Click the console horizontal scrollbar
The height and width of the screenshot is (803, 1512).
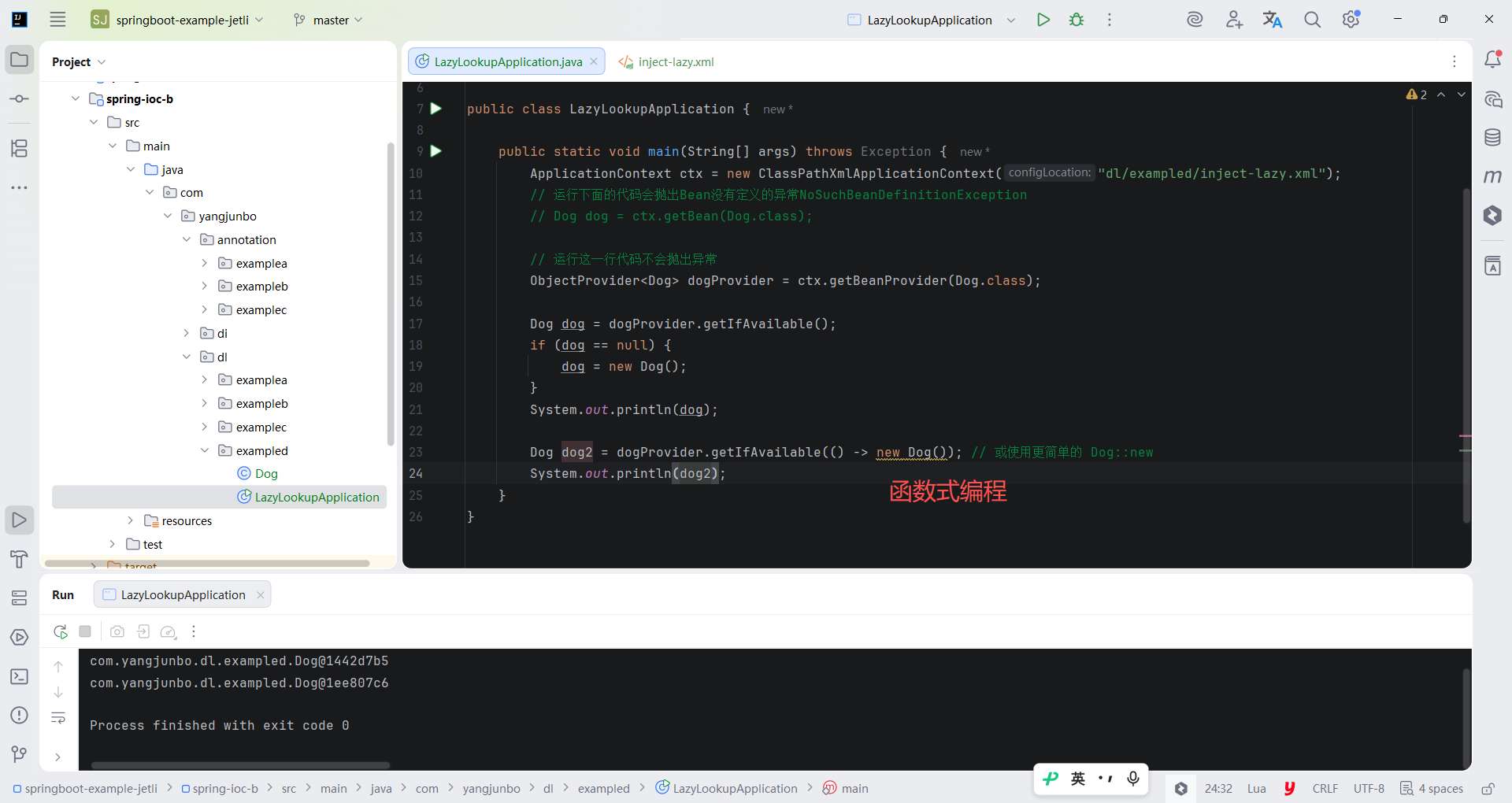coord(240,765)
